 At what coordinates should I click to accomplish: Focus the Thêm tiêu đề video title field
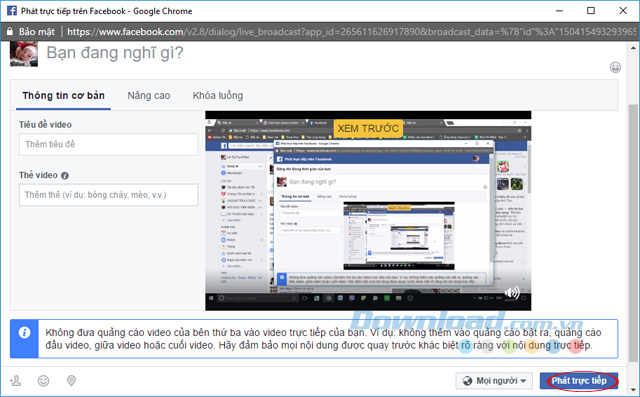pos(109,144)
